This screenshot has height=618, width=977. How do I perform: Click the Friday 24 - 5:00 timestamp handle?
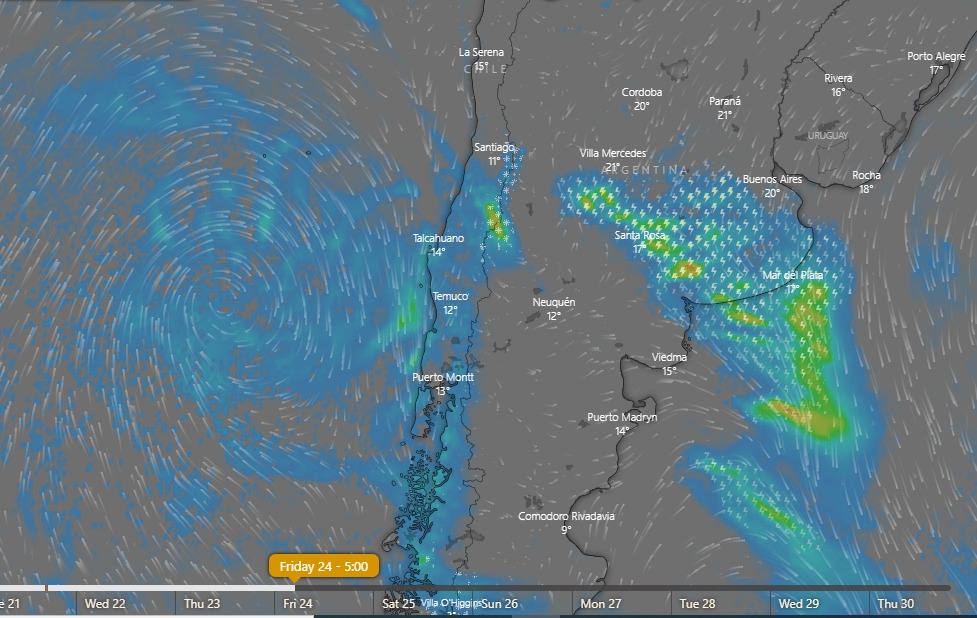[x=323, y=567]
